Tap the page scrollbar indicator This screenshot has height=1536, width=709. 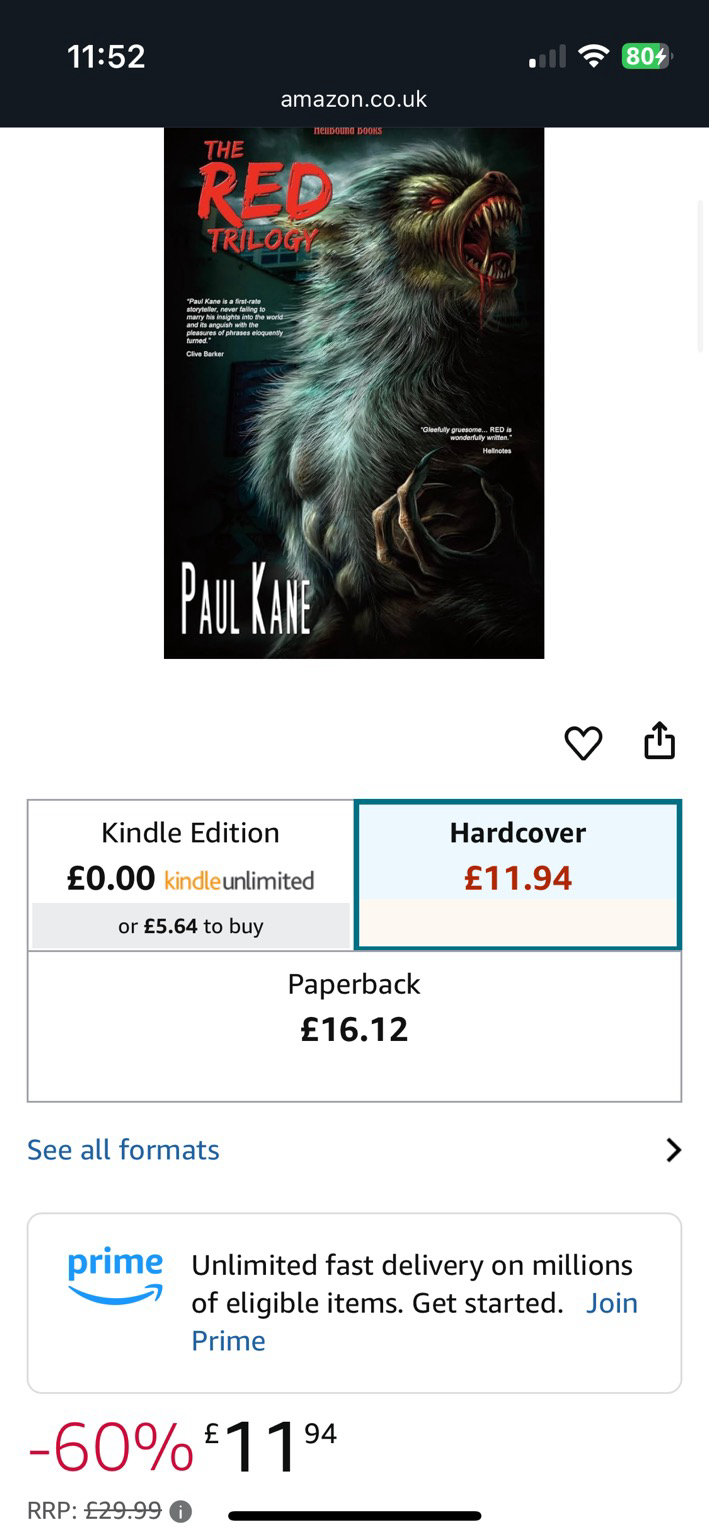tap(701, 275)
